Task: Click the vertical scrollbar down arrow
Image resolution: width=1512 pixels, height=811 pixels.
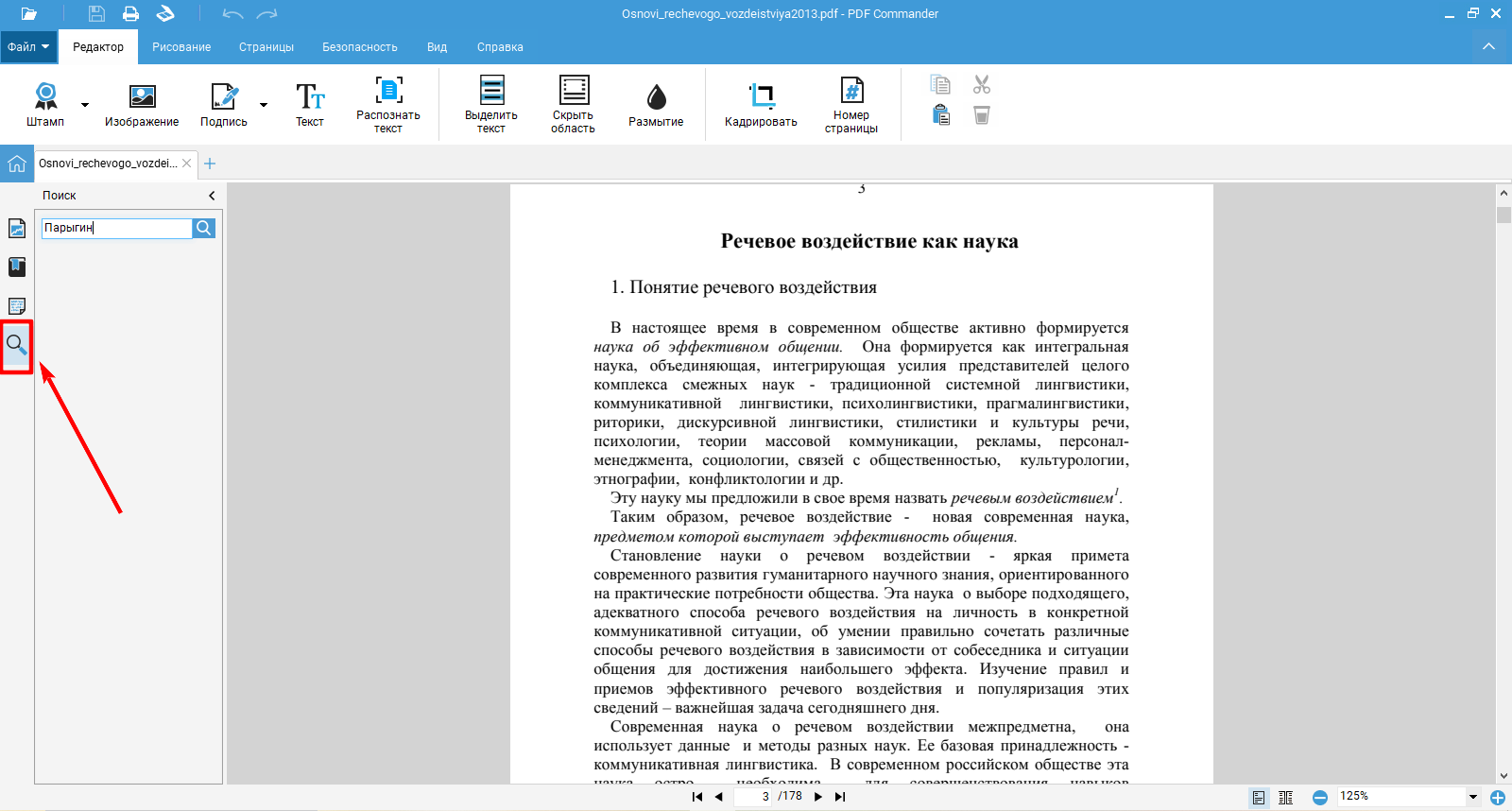Action: point(1503,776)
